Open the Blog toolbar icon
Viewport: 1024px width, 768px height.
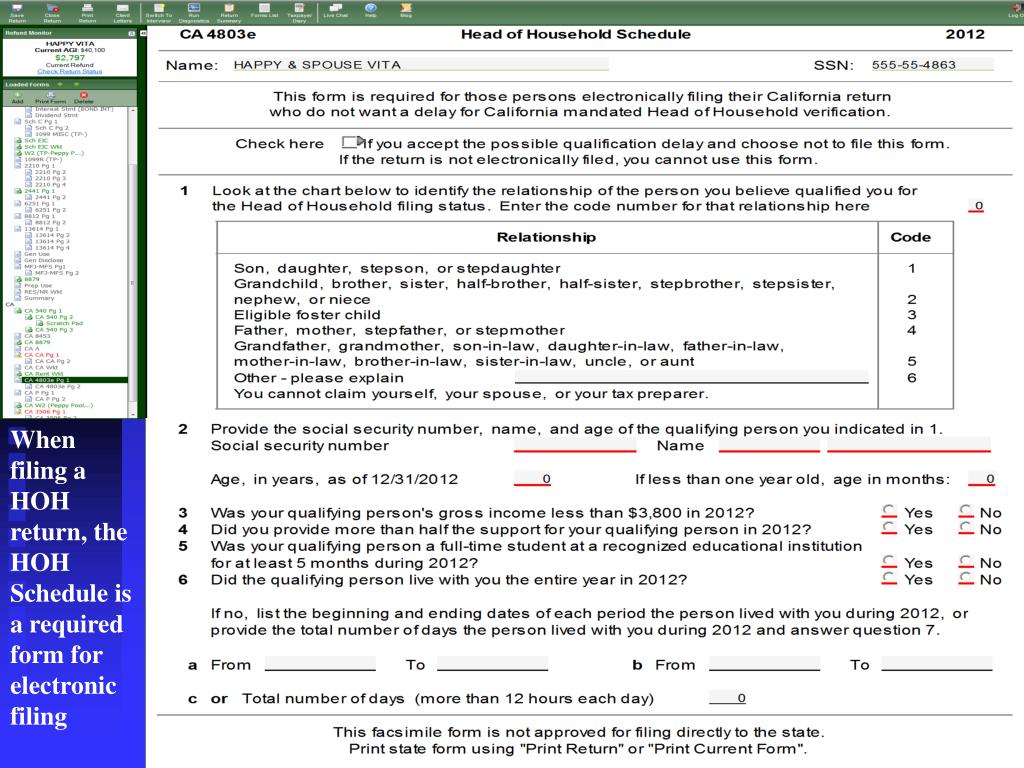pos(406,10)
